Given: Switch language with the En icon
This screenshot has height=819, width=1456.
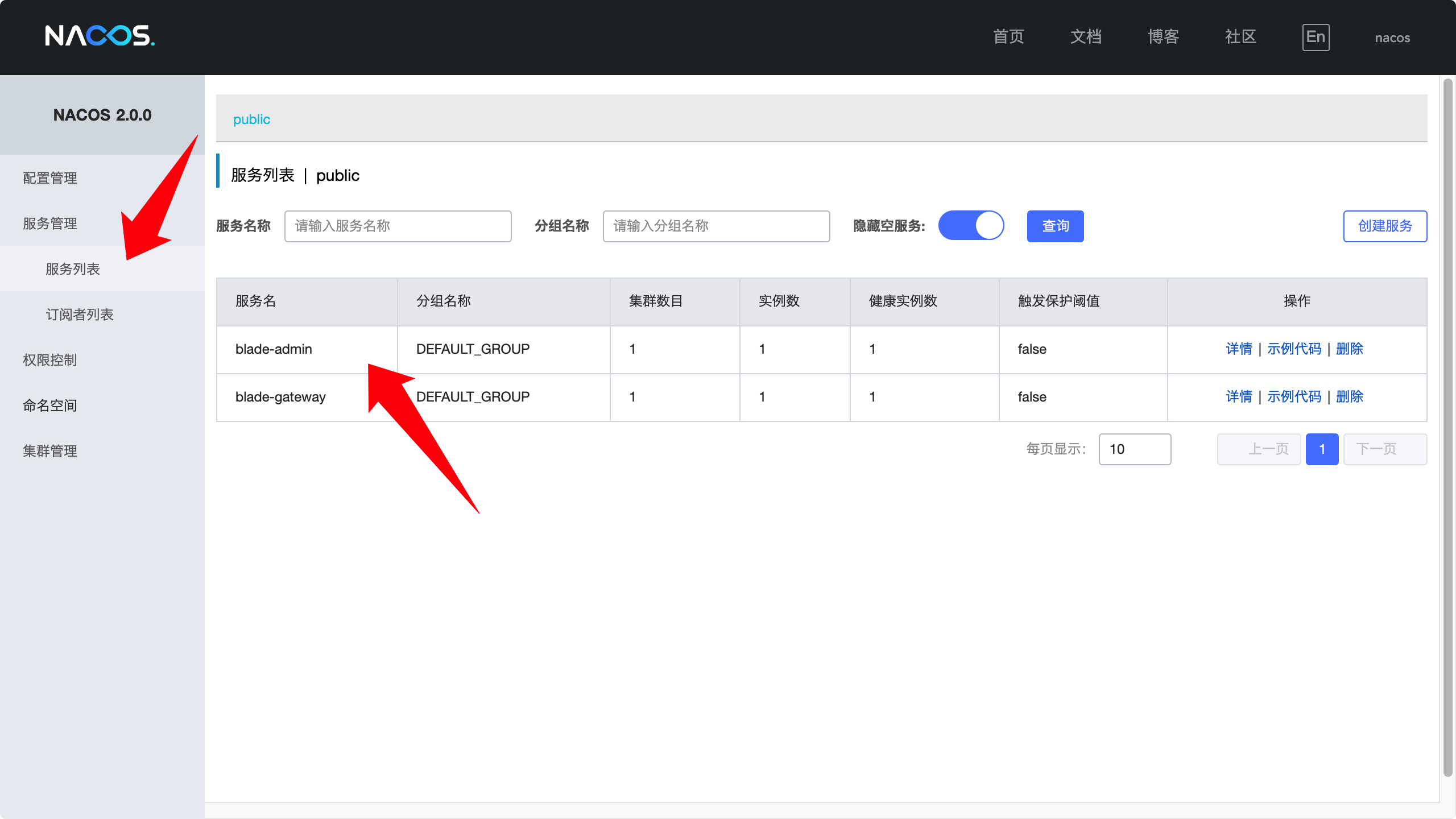Looking at the screenshot, I should (x=1316, y=38).
